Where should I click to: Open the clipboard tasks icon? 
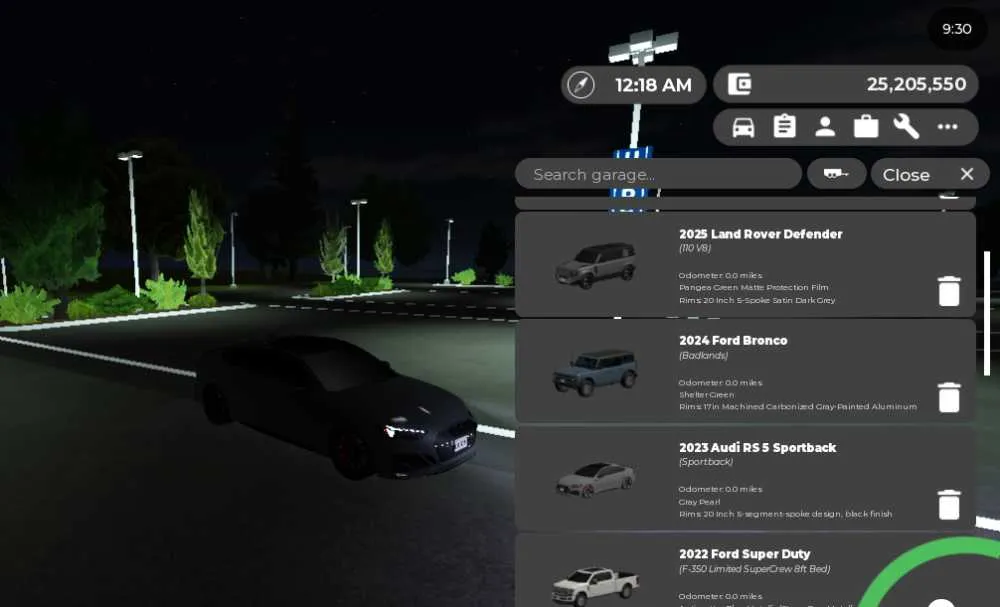(x=784, y=126)
